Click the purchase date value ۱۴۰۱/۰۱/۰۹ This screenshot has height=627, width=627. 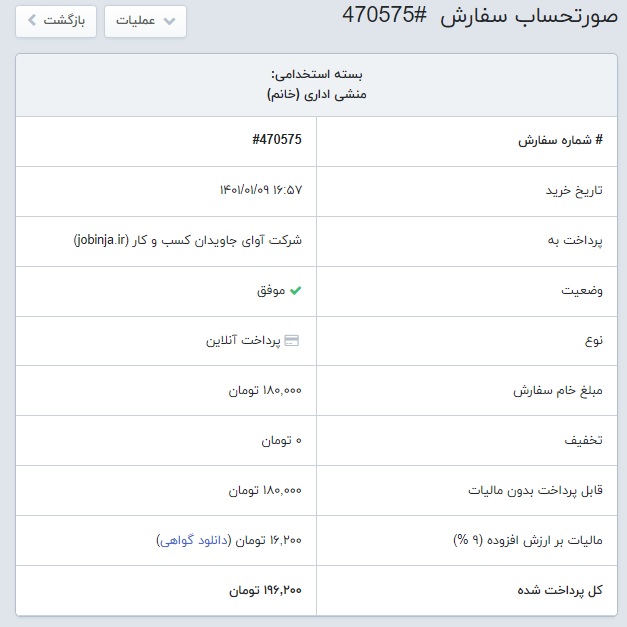pyautogui.click(x=260, y=190)
